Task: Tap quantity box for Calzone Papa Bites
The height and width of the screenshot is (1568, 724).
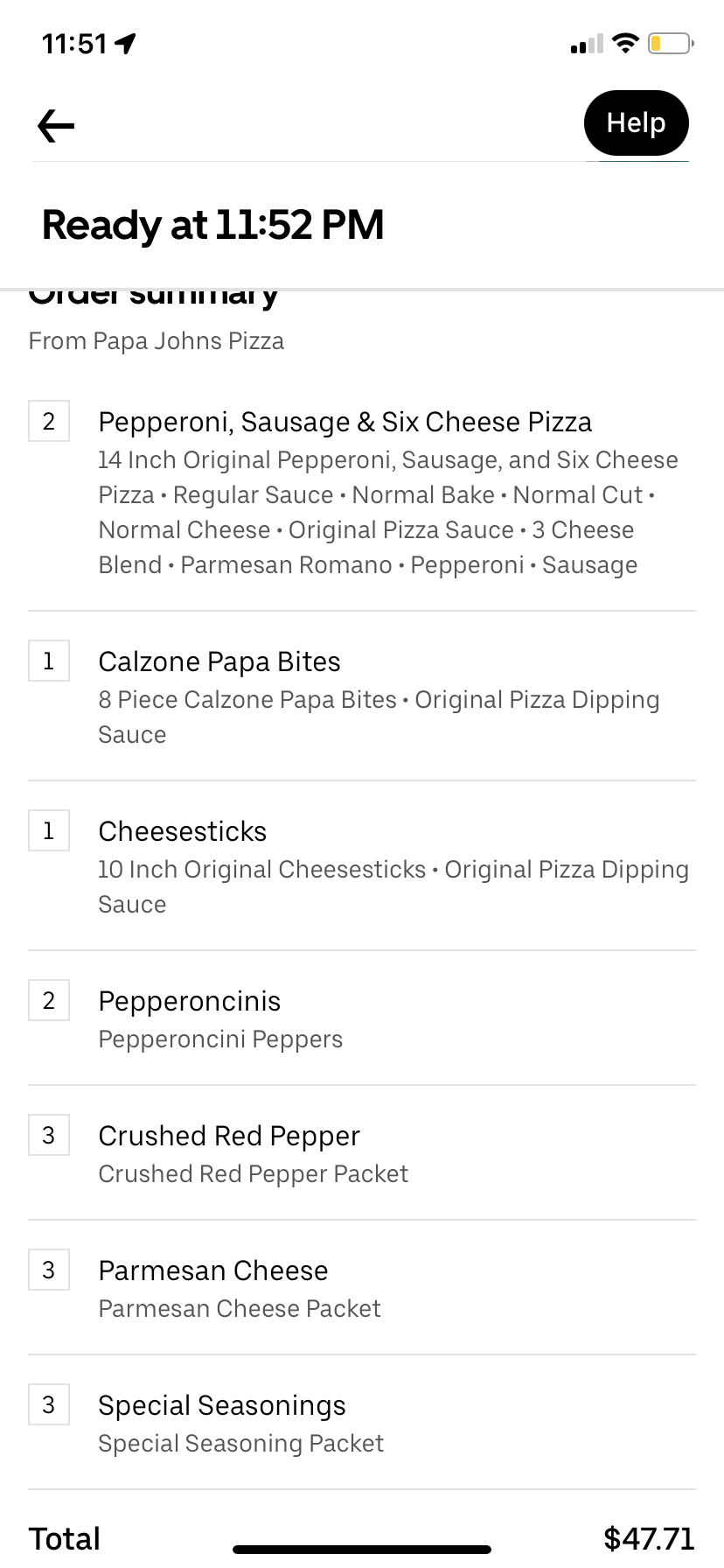Action: coord(49,661)
